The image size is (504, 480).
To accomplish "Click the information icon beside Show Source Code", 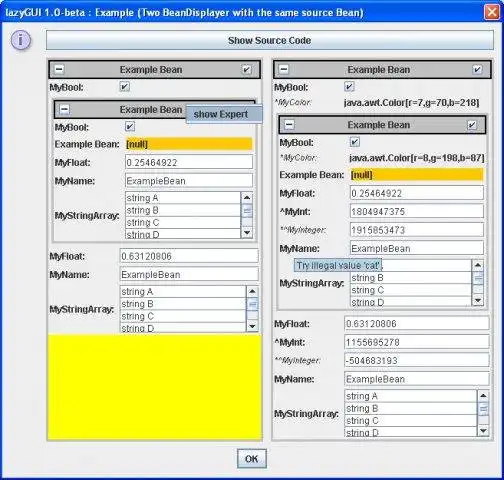I will coord(21,40).
